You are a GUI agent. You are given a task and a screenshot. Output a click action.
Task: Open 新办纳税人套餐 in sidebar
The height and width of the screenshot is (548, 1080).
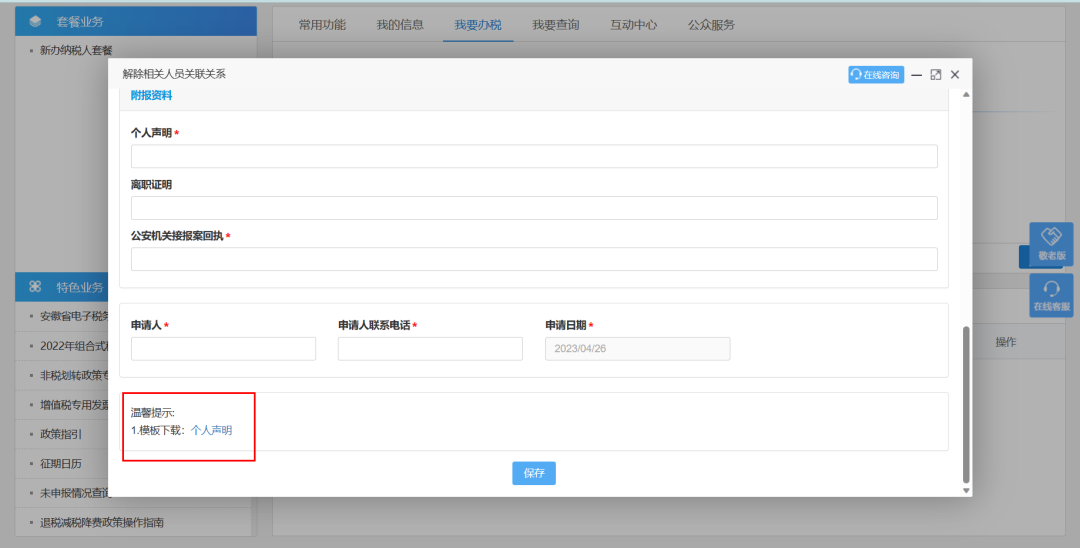tap(76, 50)
